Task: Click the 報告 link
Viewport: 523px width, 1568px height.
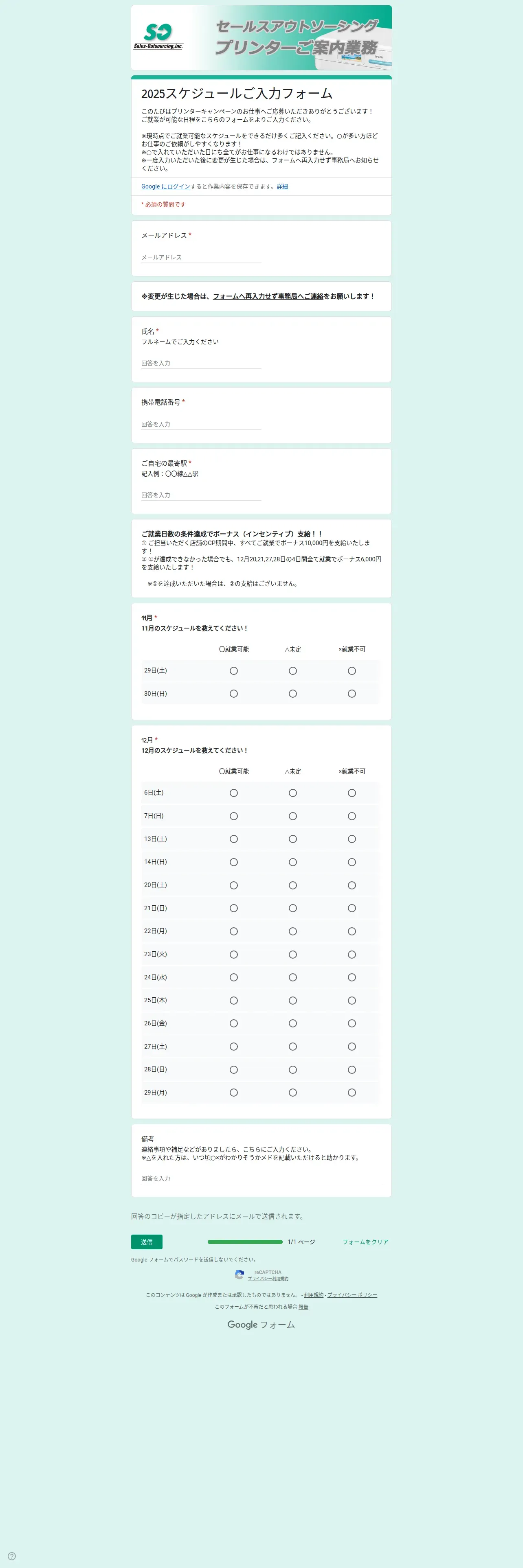Action: click(x=303, y=1307)
